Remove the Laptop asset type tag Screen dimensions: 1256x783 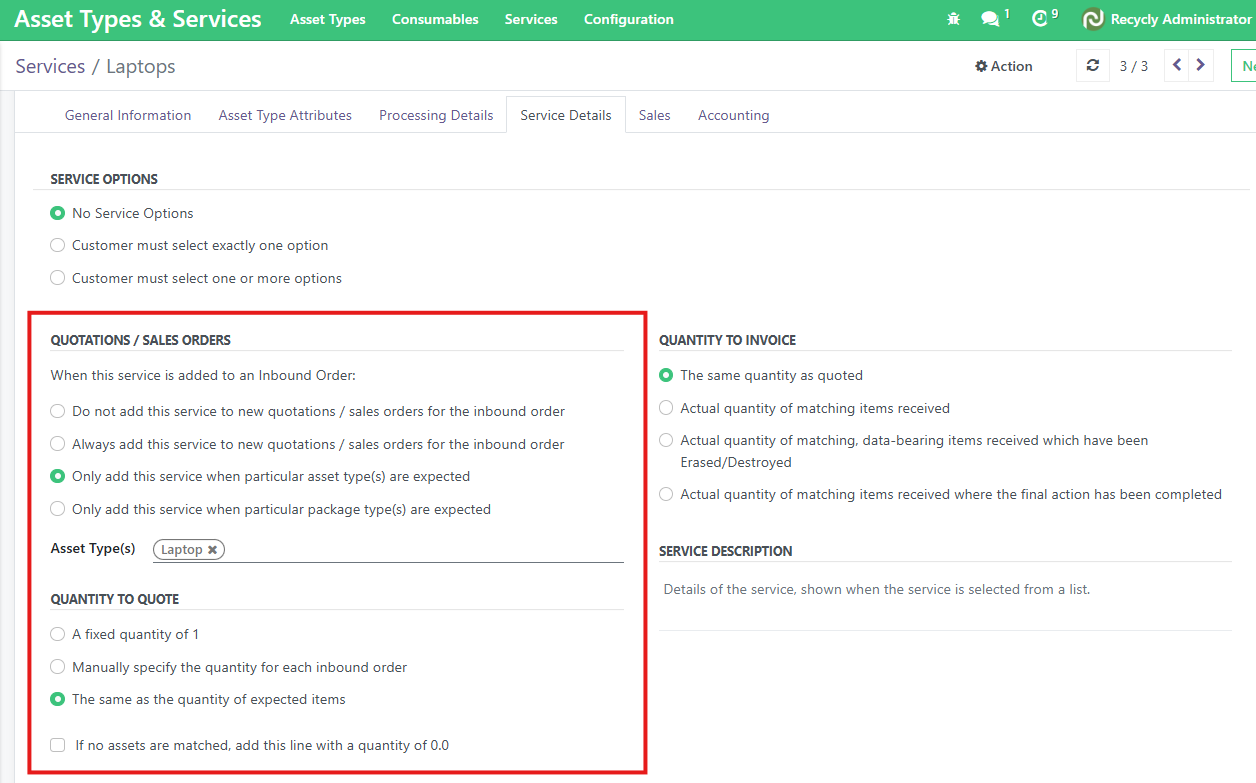pos(212,550)
